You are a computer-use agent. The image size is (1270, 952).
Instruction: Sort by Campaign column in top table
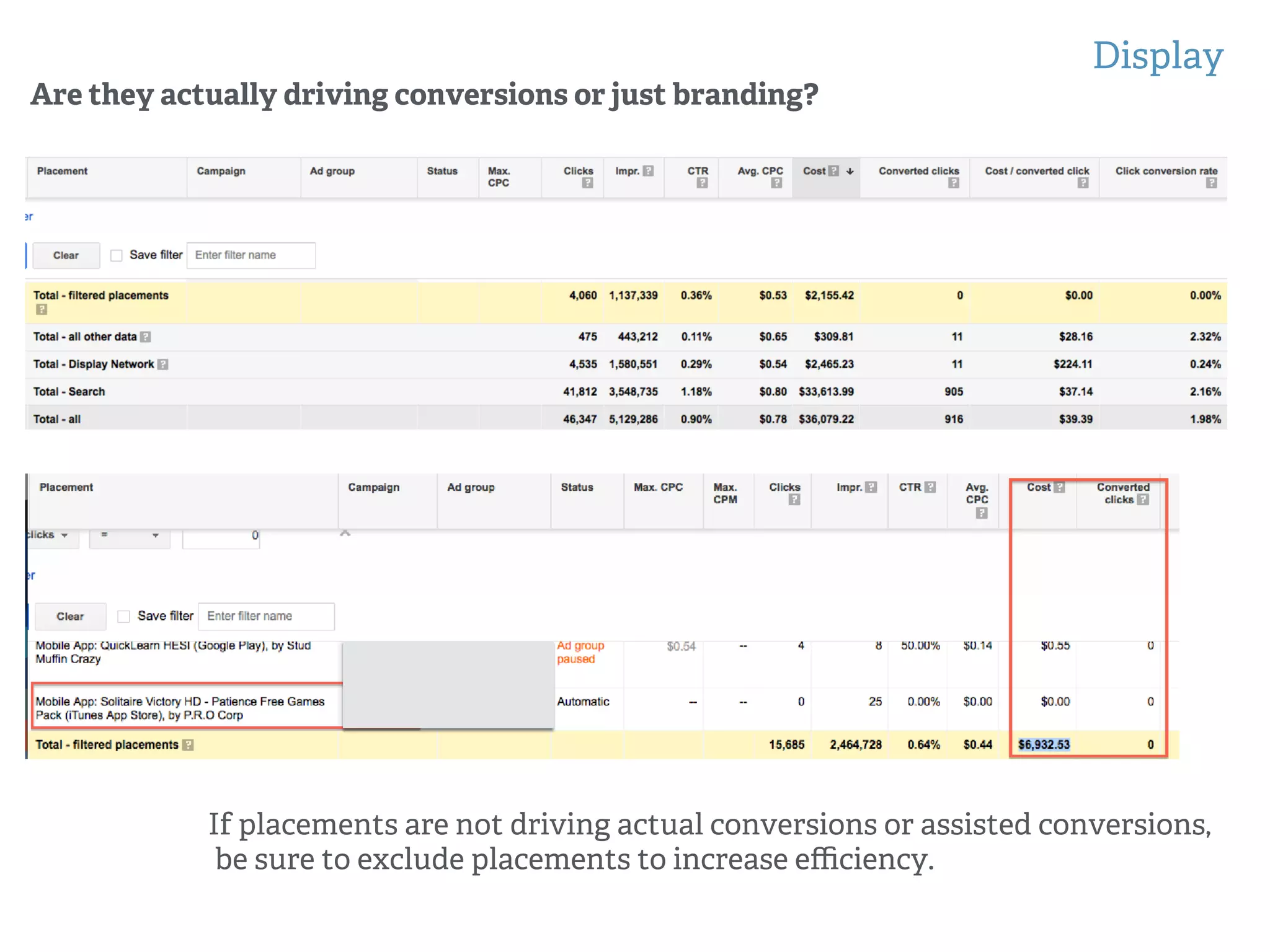pyautogui.click(x=221, y=171)
